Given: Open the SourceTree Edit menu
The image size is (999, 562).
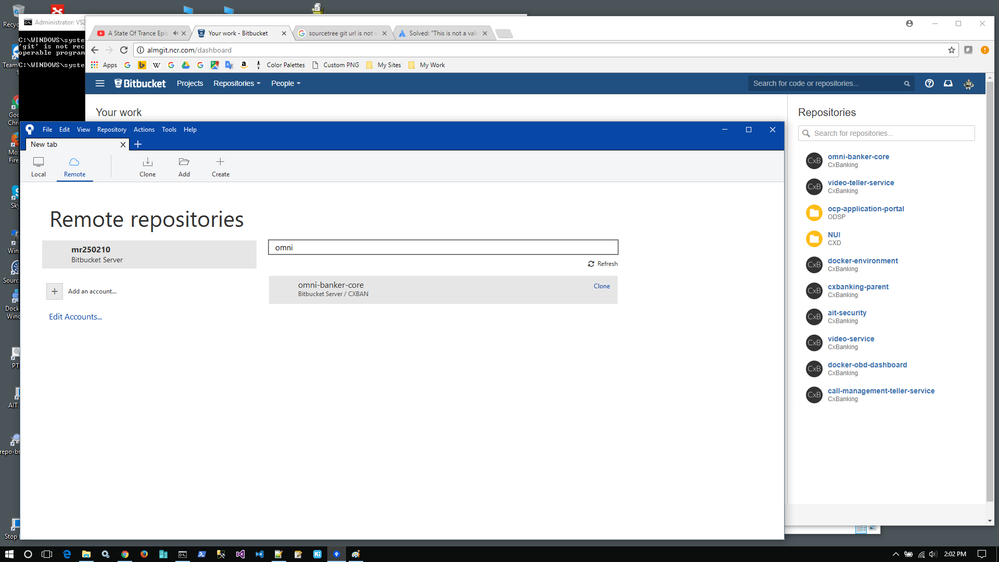Looking at the screenshot, I should (x=64, y=129).
